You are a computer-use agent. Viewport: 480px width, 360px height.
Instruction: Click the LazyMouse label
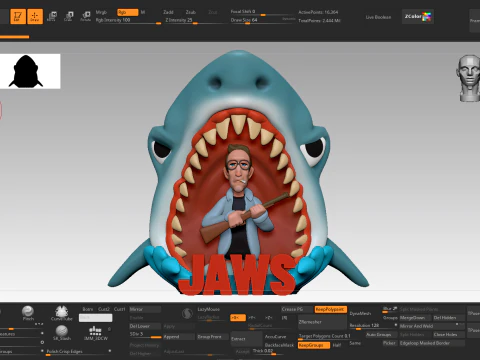[x=209, y=309]
